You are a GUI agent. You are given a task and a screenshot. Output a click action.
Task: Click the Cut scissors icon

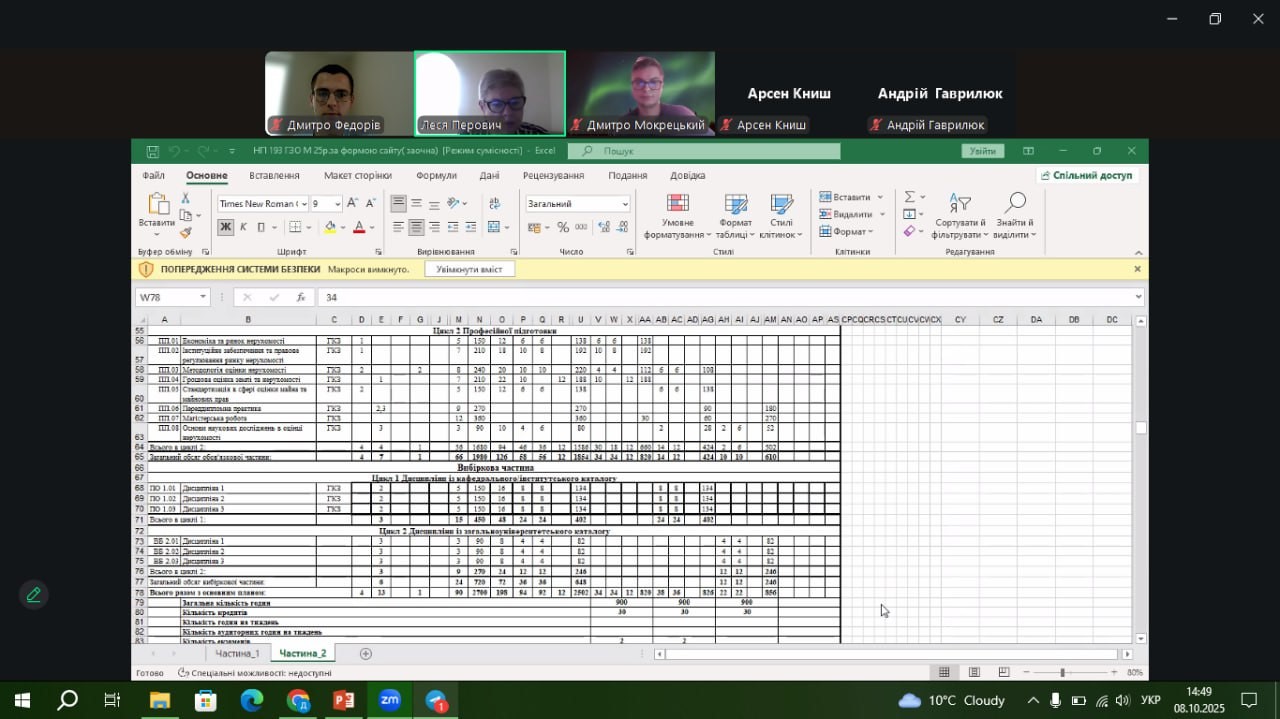pos(185,198)
